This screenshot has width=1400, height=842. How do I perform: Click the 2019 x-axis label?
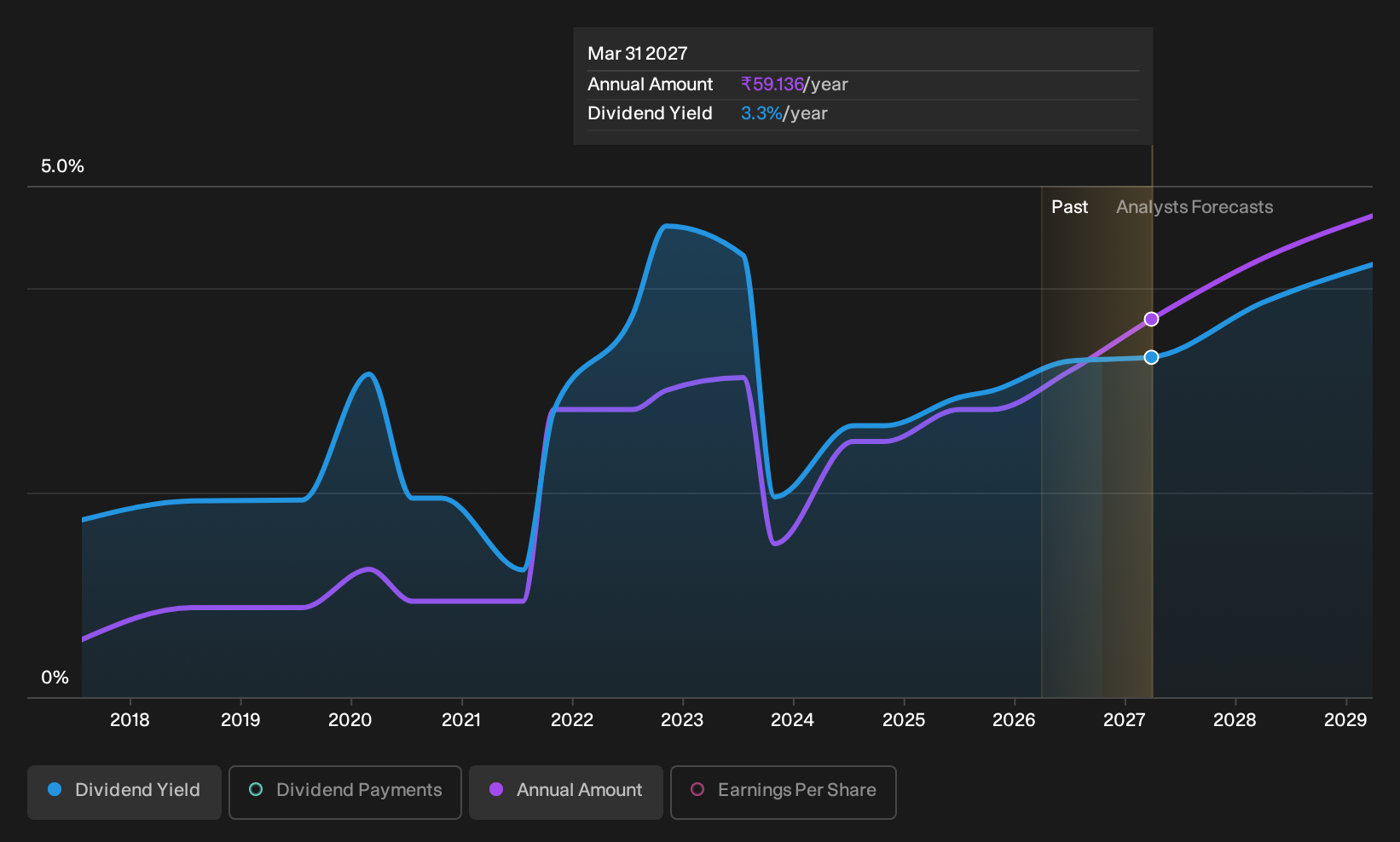pyautogui.click(x=240, y=720)
